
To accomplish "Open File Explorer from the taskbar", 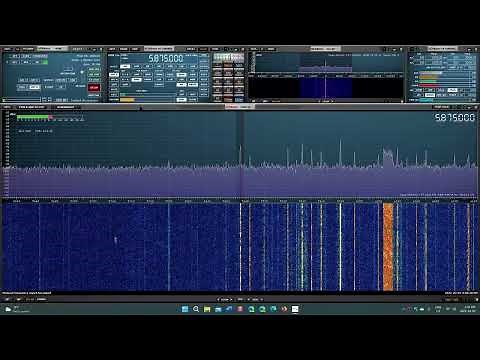I will pyautogui.click(x=207, y=309).
